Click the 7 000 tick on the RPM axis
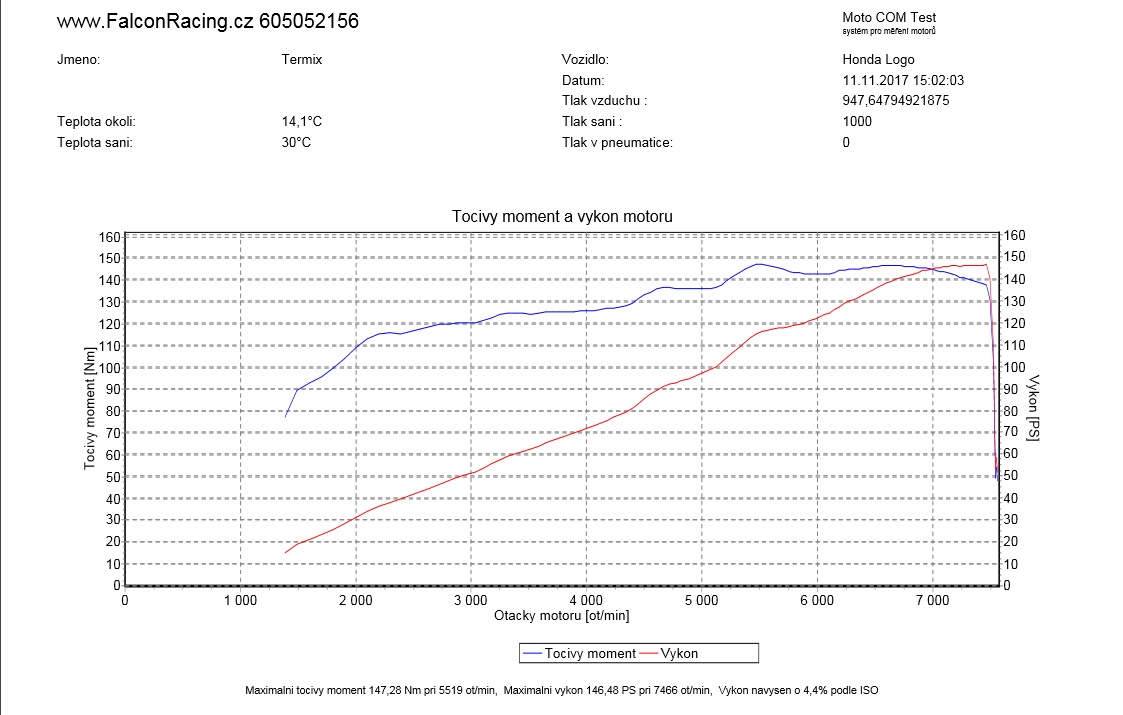This screenshot has width=1123, height=715. pyautogui.click(x=932, y=600)
